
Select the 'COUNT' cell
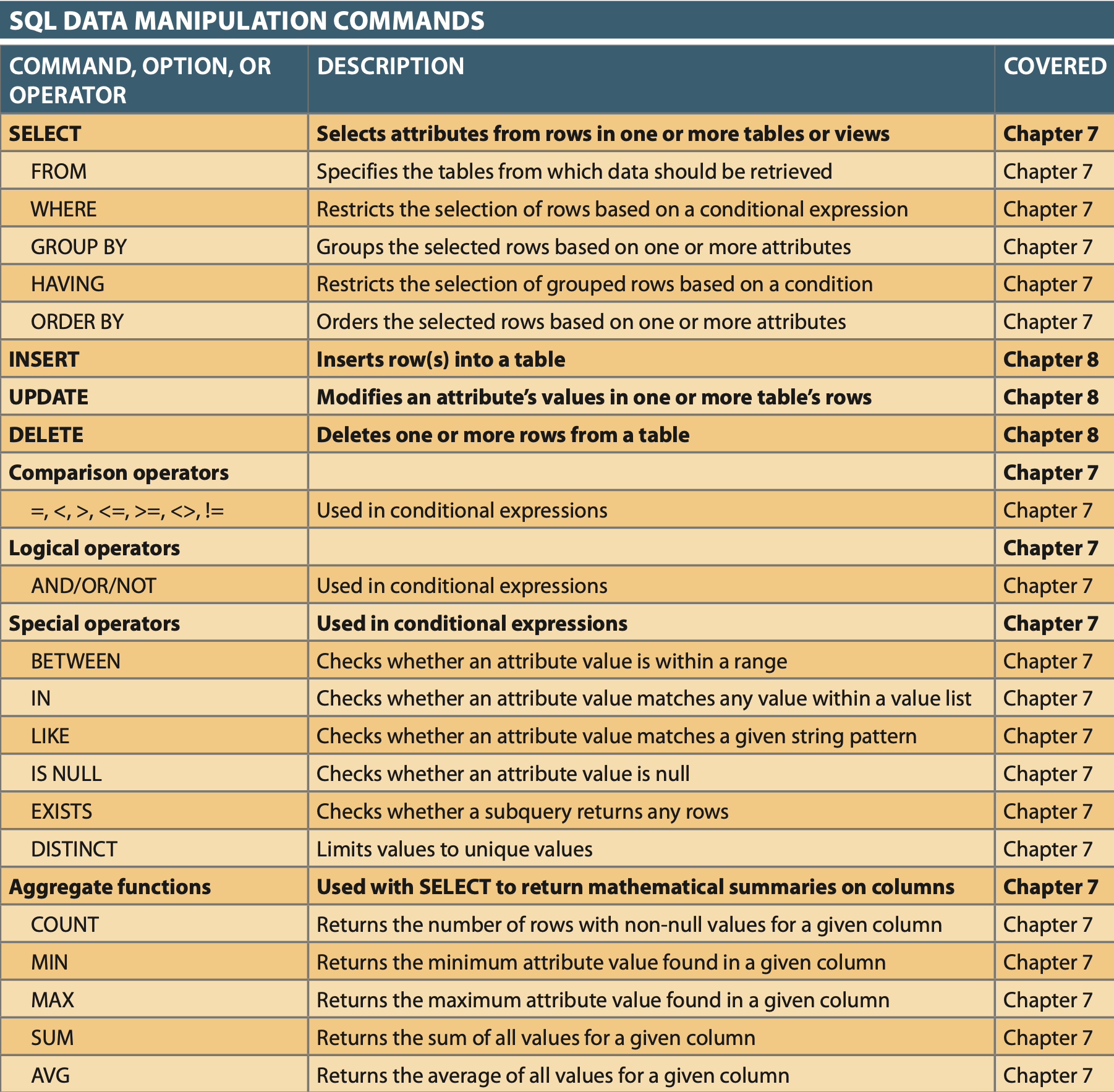(154, 924)
